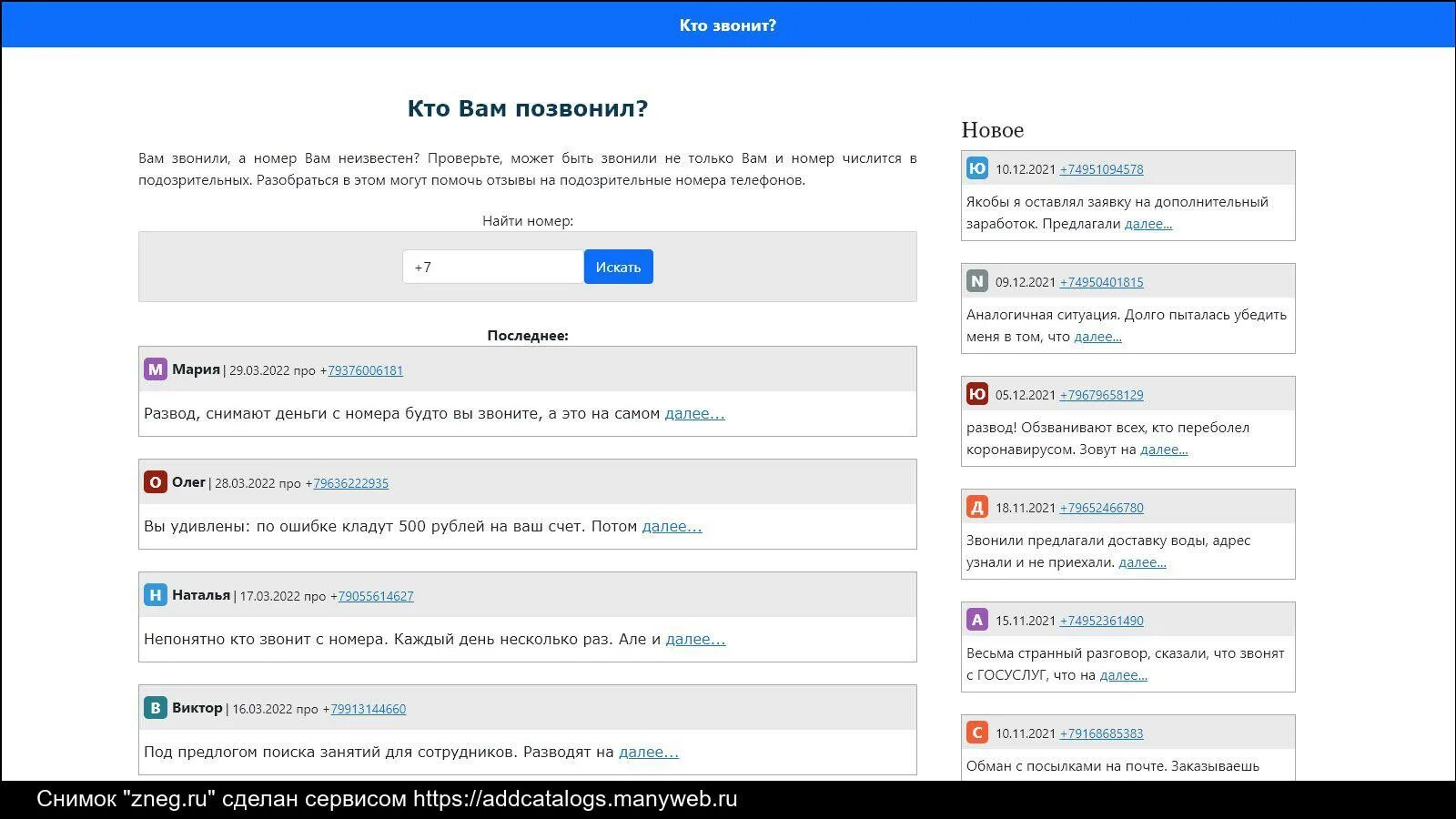Open sidebar number +74952361490

[x=1101, y=621]
